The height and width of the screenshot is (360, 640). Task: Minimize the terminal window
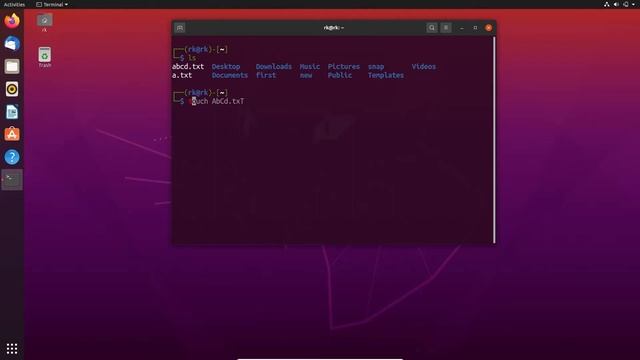tap(462, 28)
